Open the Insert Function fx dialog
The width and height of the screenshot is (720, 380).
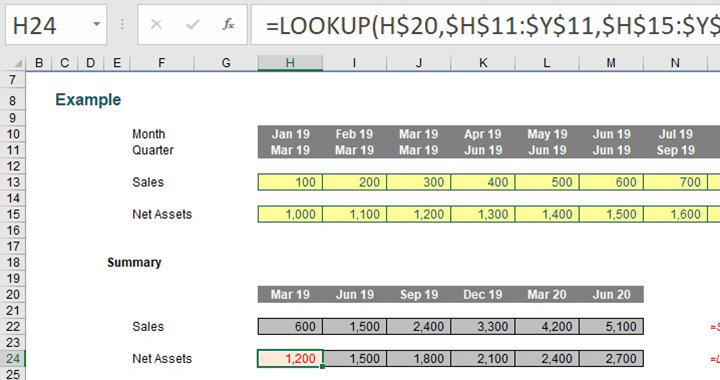(x=228, y=24)
